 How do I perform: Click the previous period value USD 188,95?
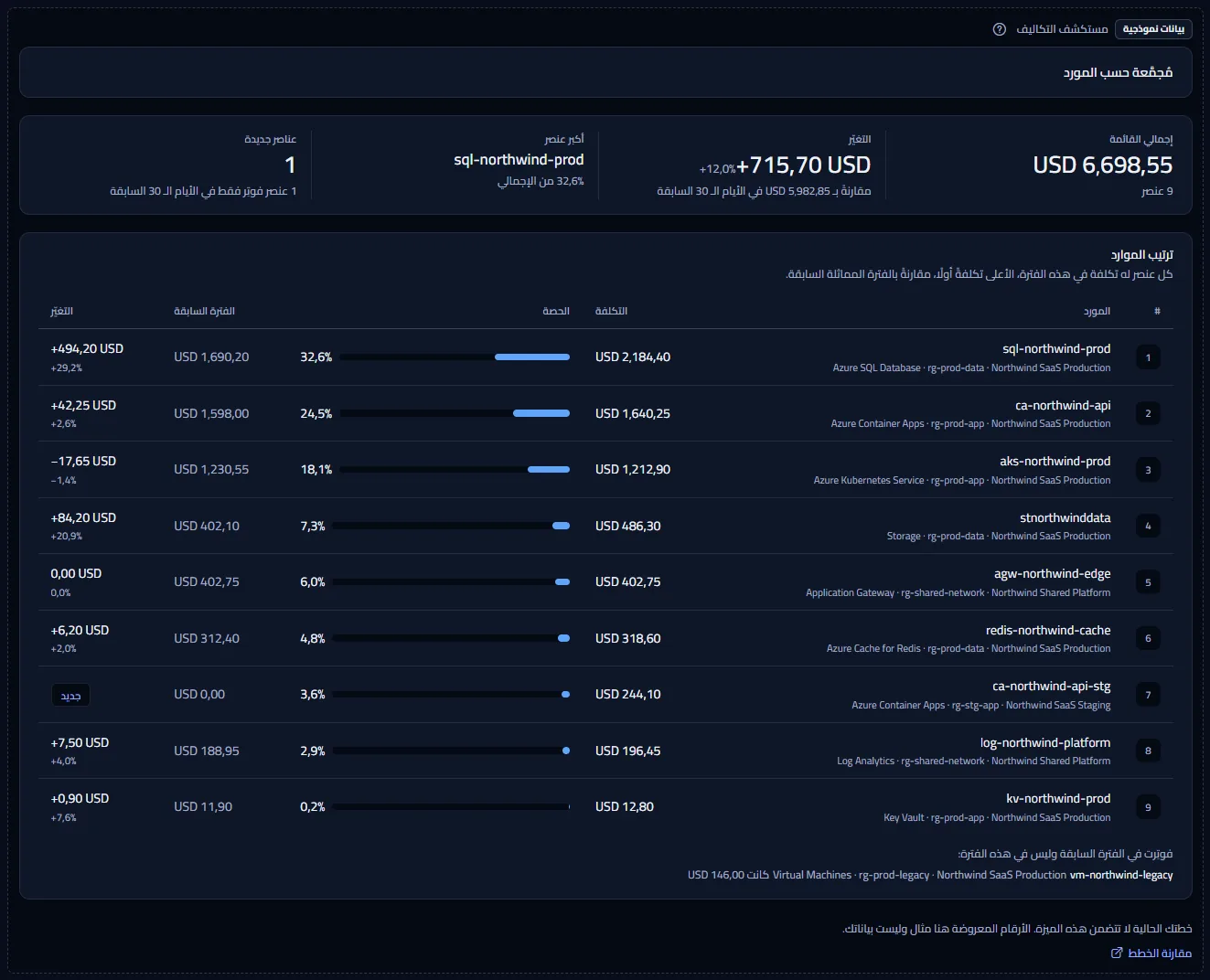tap(207, 751)
